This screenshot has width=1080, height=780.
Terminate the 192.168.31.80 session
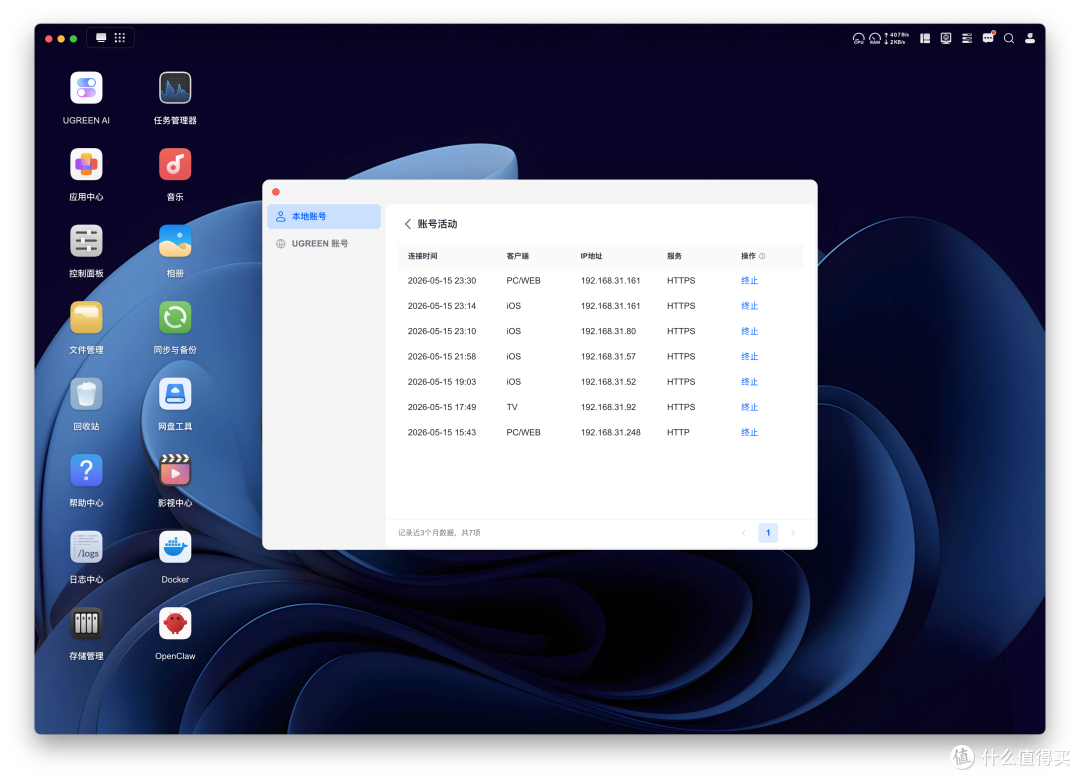click(x=749, y=331)
